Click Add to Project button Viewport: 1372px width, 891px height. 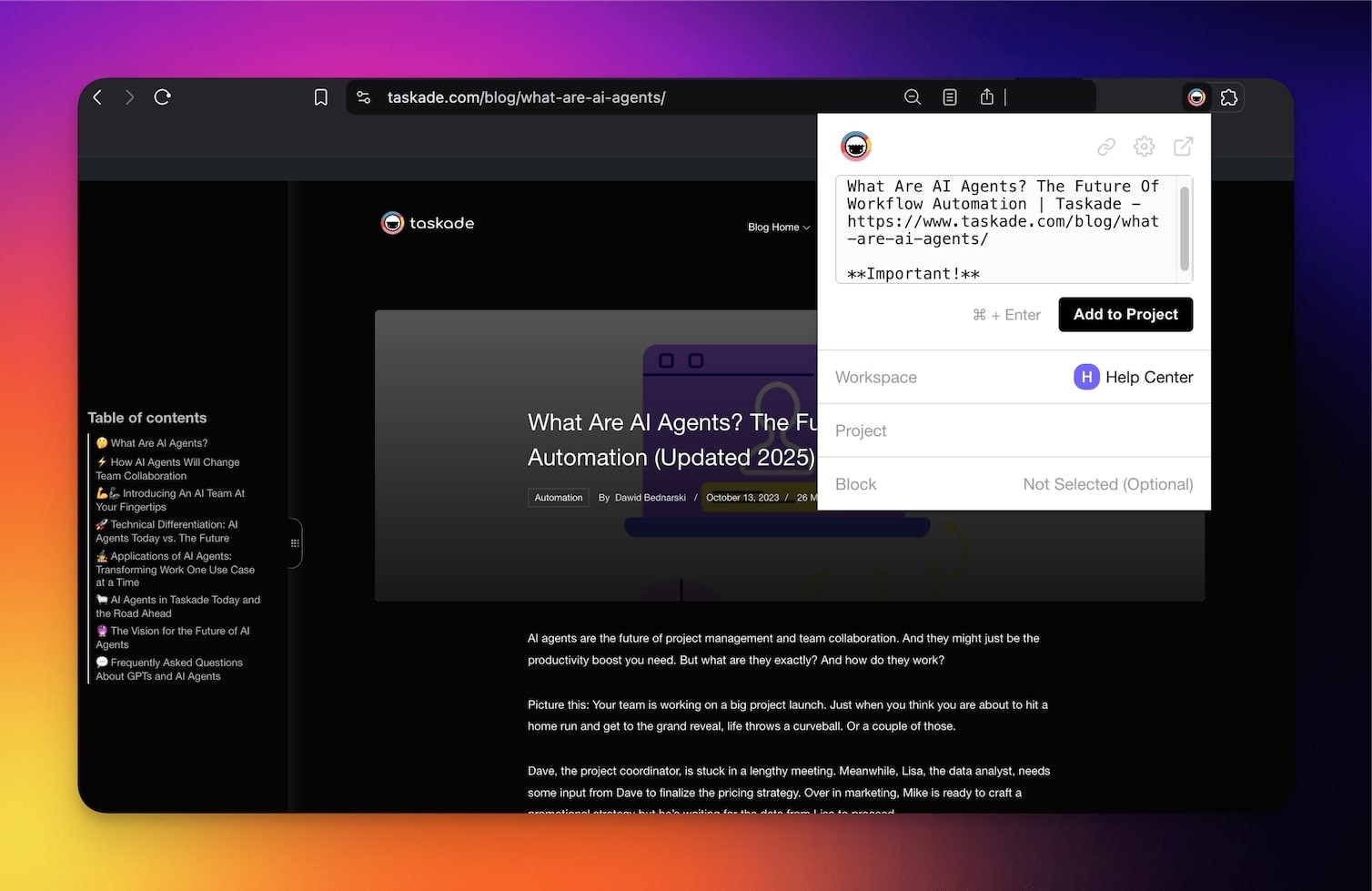tap(1125, 315)
